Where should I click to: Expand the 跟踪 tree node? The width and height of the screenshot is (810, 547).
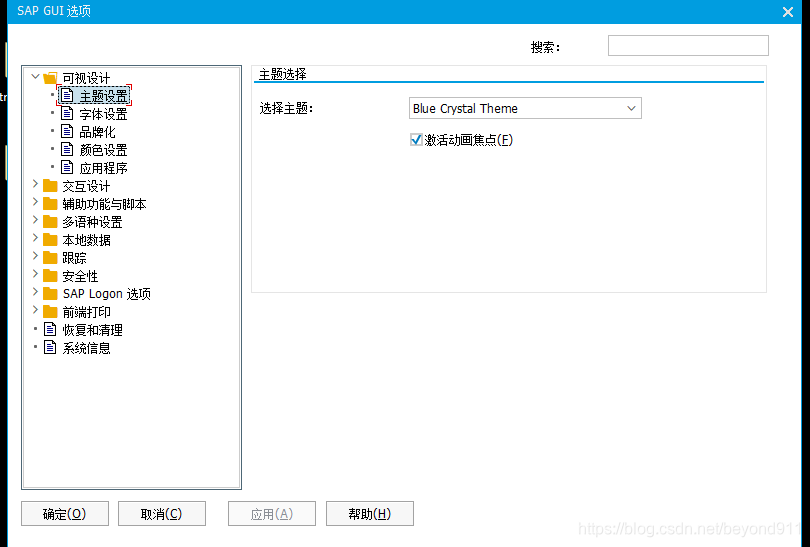pyautogui.click(x=35, y=256)
